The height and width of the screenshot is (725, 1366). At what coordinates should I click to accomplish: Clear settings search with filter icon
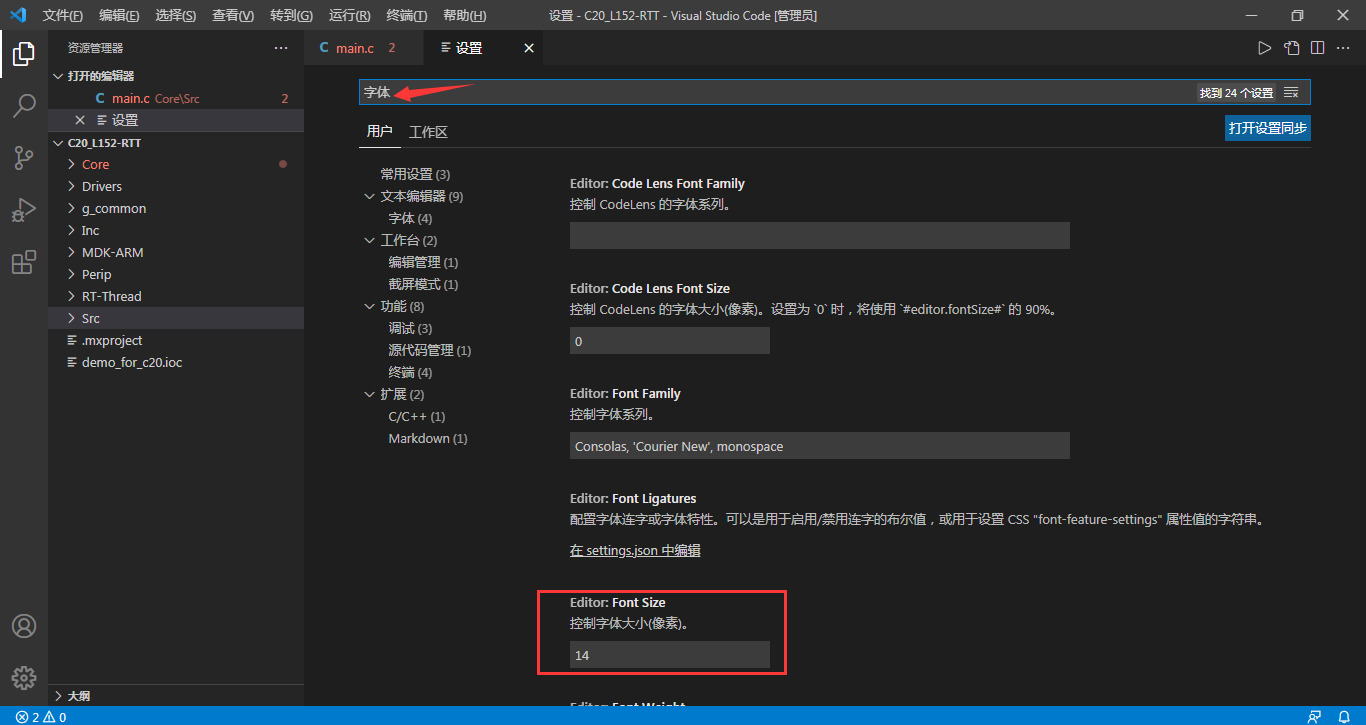tap(1291, 92)
